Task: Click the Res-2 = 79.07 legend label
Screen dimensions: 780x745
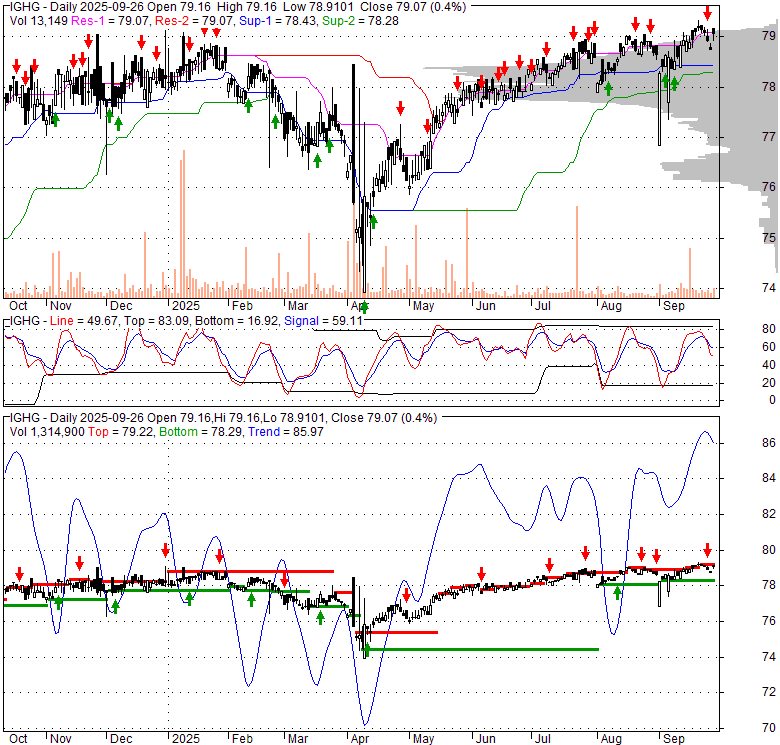Action: [x=195, y=21]
